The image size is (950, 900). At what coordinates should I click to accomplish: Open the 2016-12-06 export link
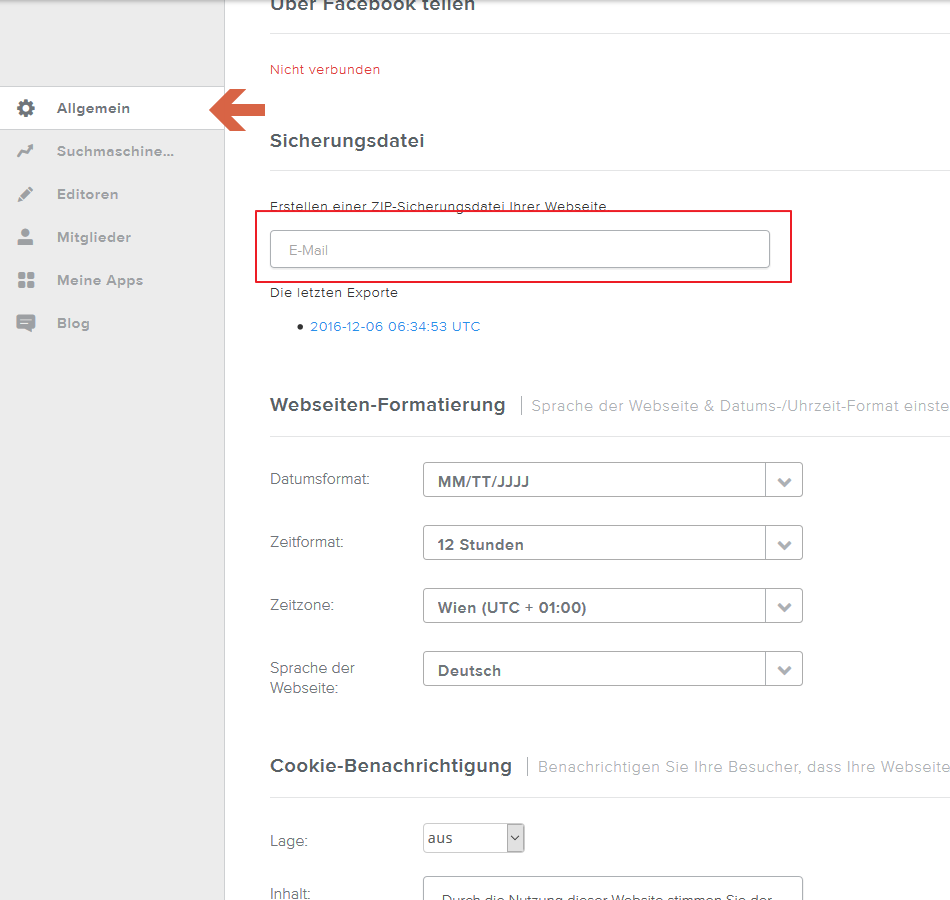tap(395, 327)
